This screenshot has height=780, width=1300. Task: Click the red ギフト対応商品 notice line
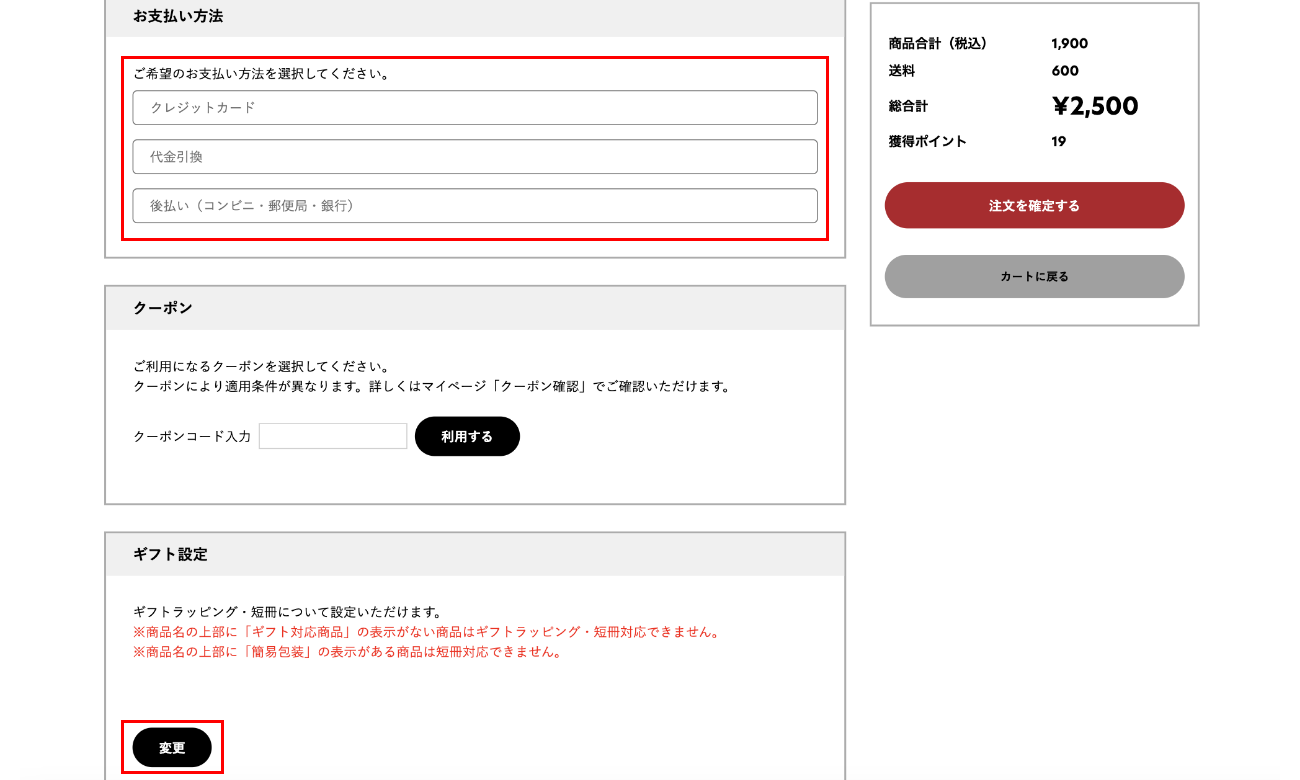pyautogui.click(x=427, y=632)
